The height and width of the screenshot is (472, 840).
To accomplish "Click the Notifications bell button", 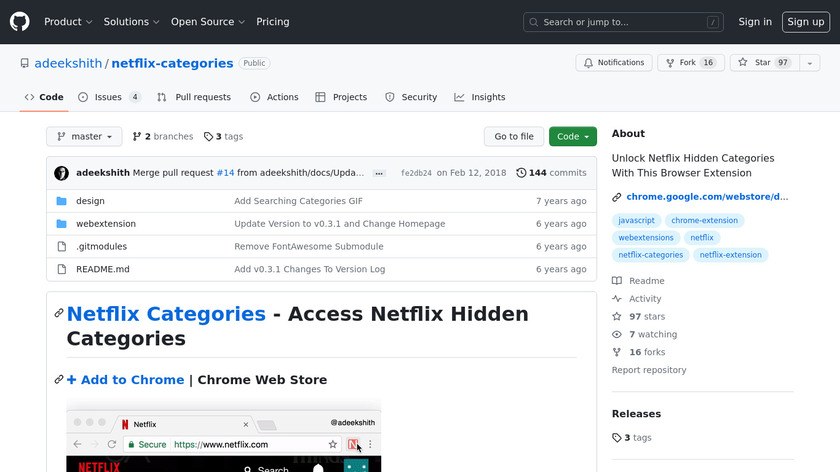I will (614, 63).
